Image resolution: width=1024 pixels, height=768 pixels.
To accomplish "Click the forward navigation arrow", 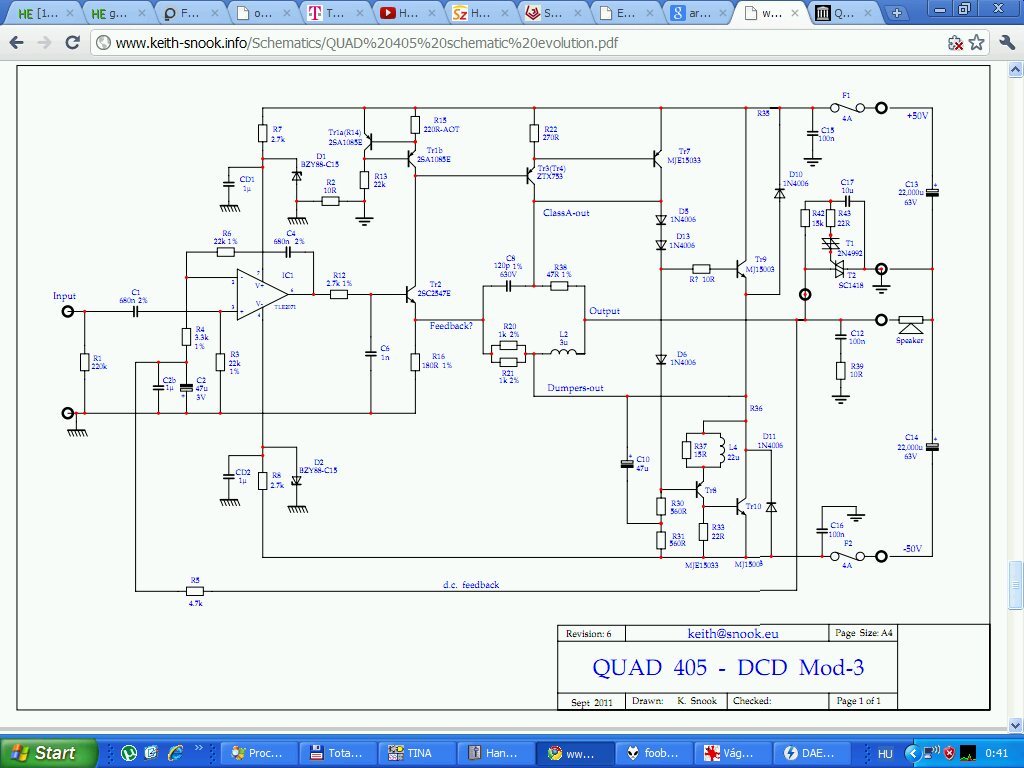I will tap(44, 43).
